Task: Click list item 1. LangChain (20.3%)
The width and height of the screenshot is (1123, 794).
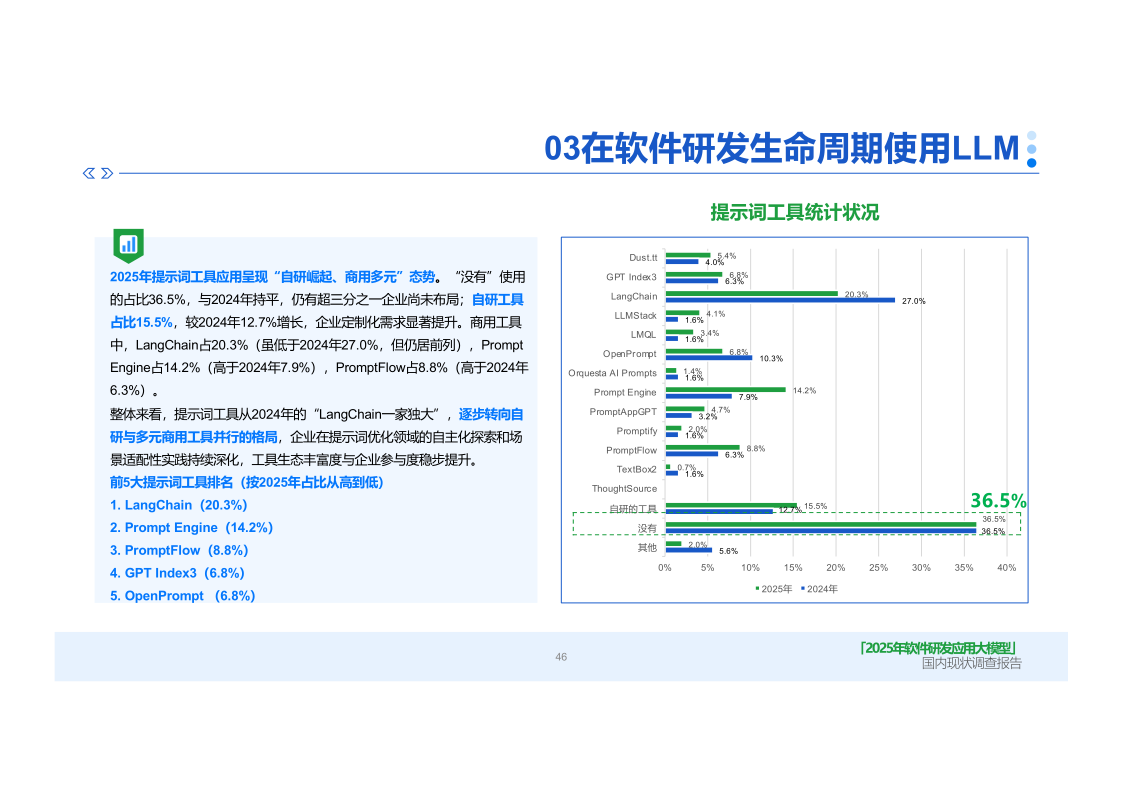Action: pyautogui.click(x=178, y=505)
